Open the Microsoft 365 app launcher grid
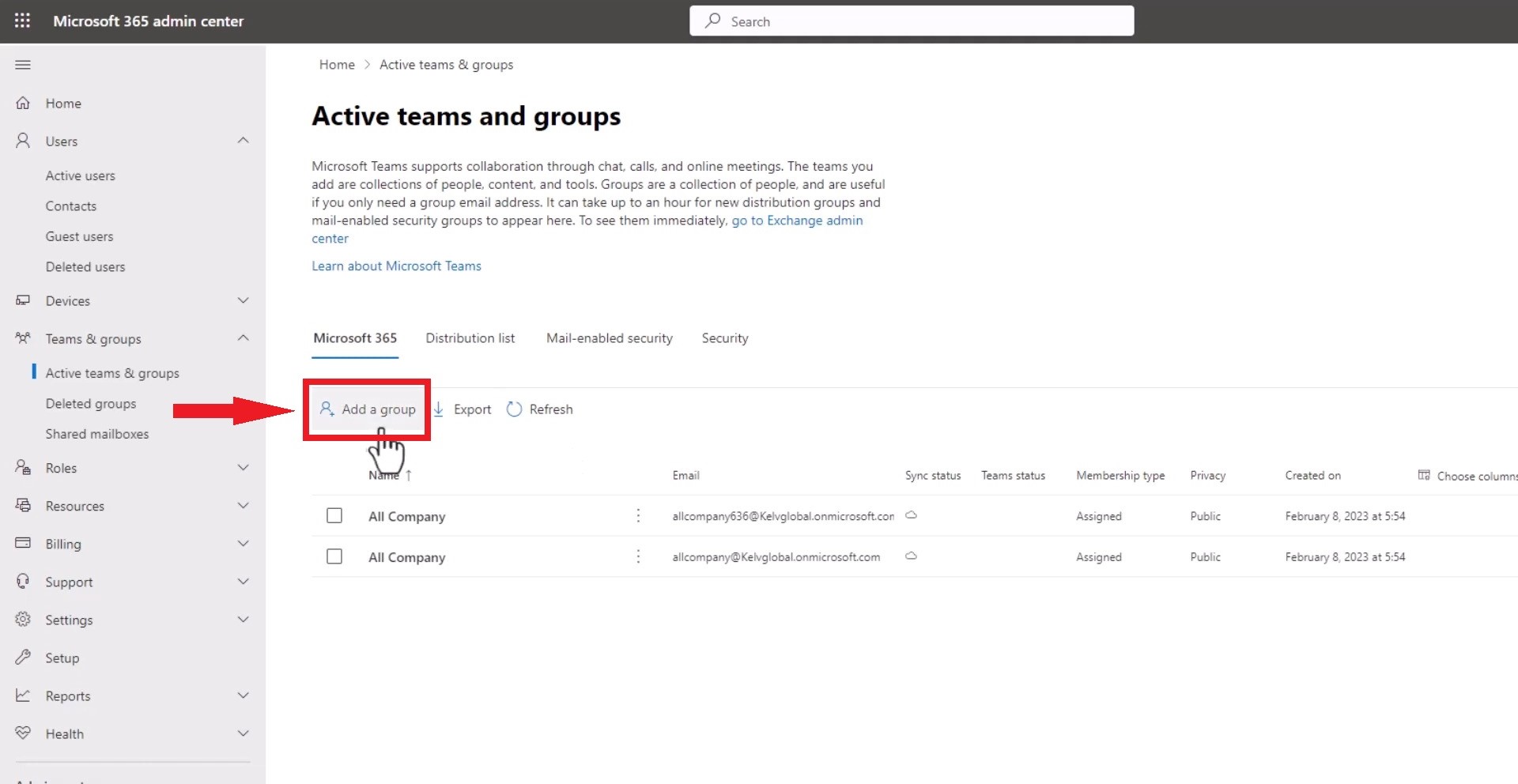 (21, 21)
